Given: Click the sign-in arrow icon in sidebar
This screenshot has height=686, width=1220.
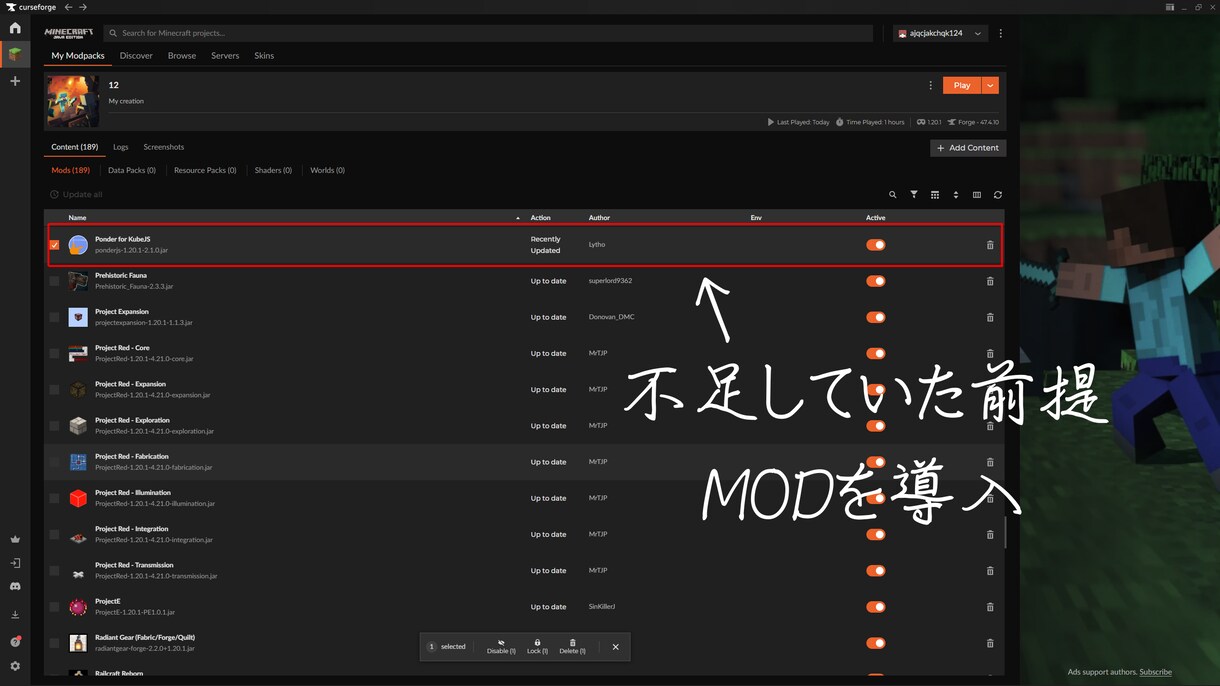Looking at the screenshot, I should (15, 563).
